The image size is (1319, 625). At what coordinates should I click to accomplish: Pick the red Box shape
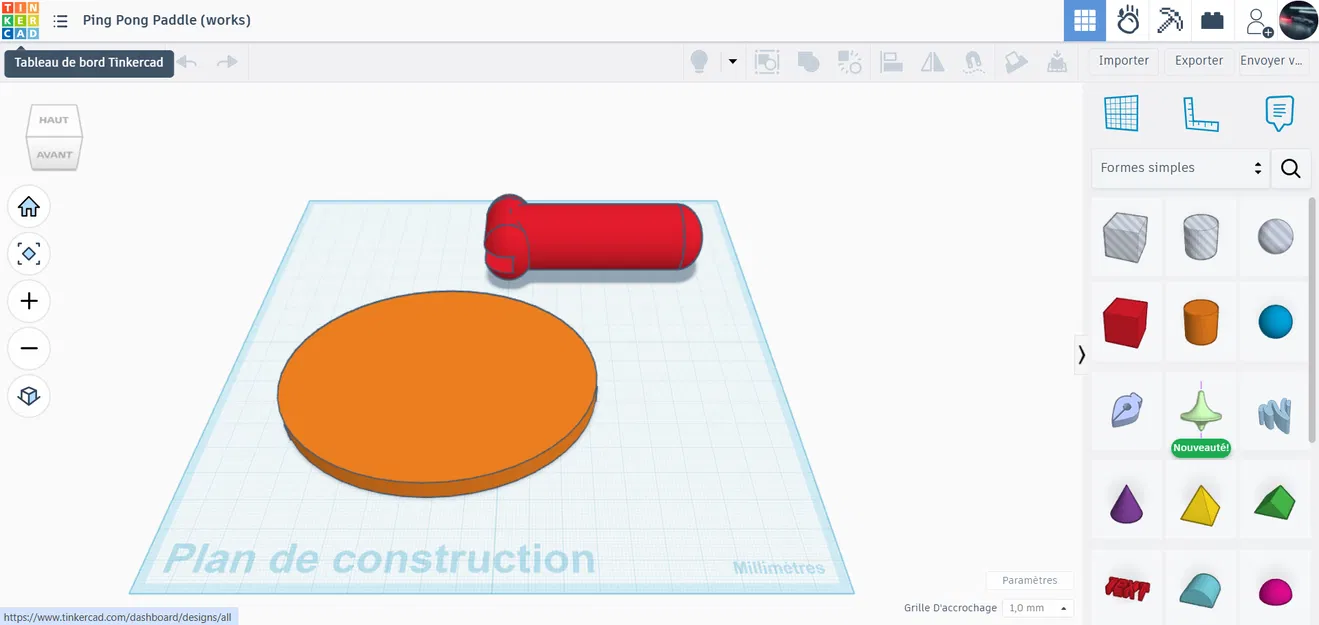pos(1126,322)
